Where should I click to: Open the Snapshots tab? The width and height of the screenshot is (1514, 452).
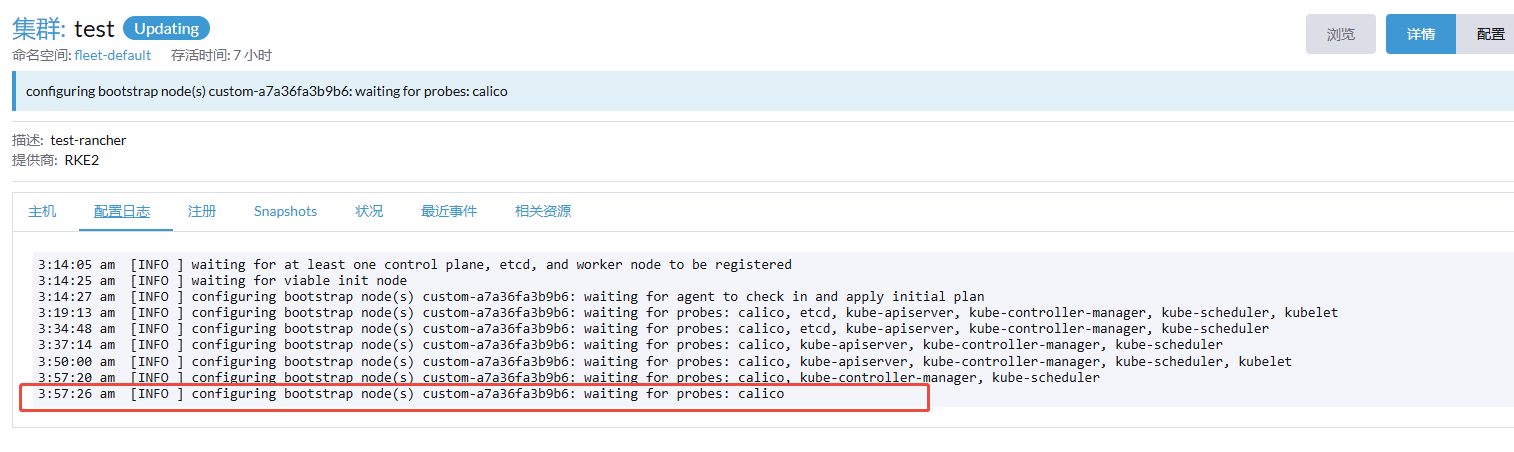tap(285, 211)
